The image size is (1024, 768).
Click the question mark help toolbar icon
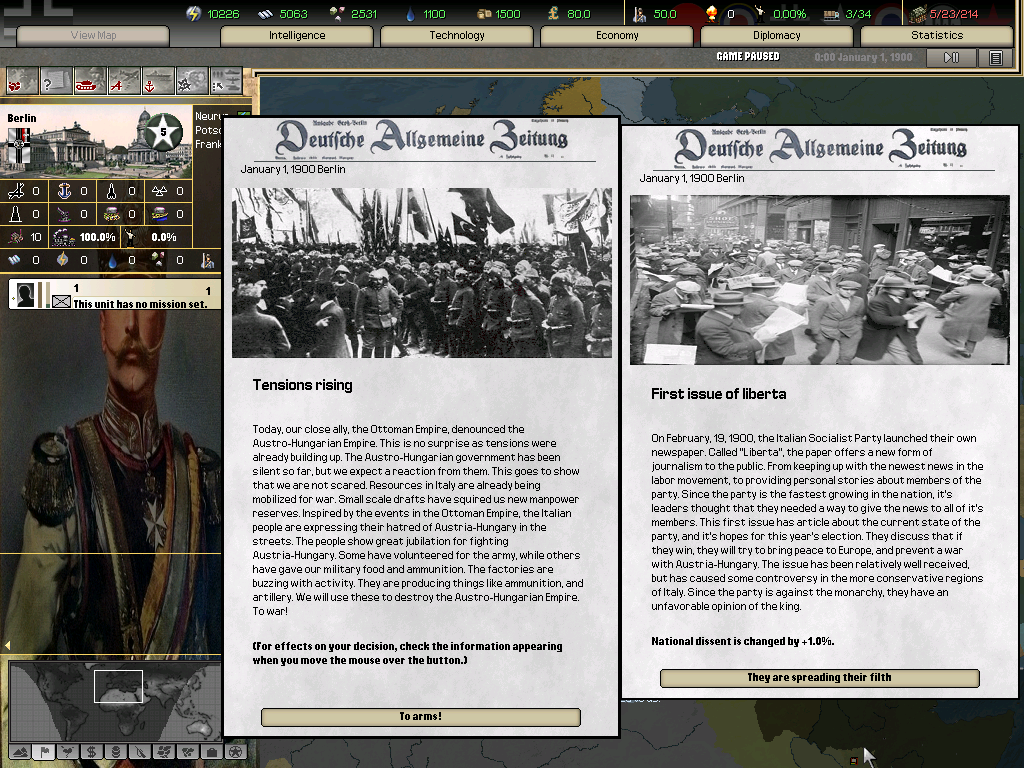pos(55,78)
